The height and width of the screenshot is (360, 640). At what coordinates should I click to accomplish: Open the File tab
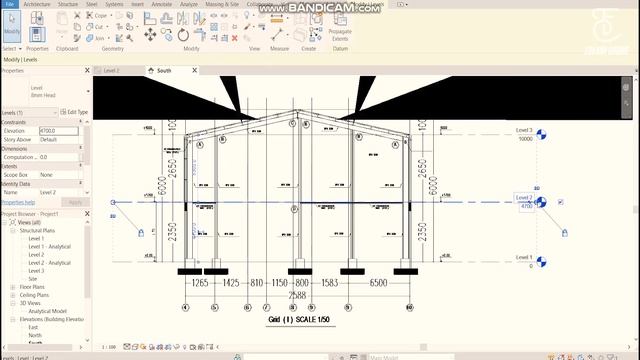point(9,4)
